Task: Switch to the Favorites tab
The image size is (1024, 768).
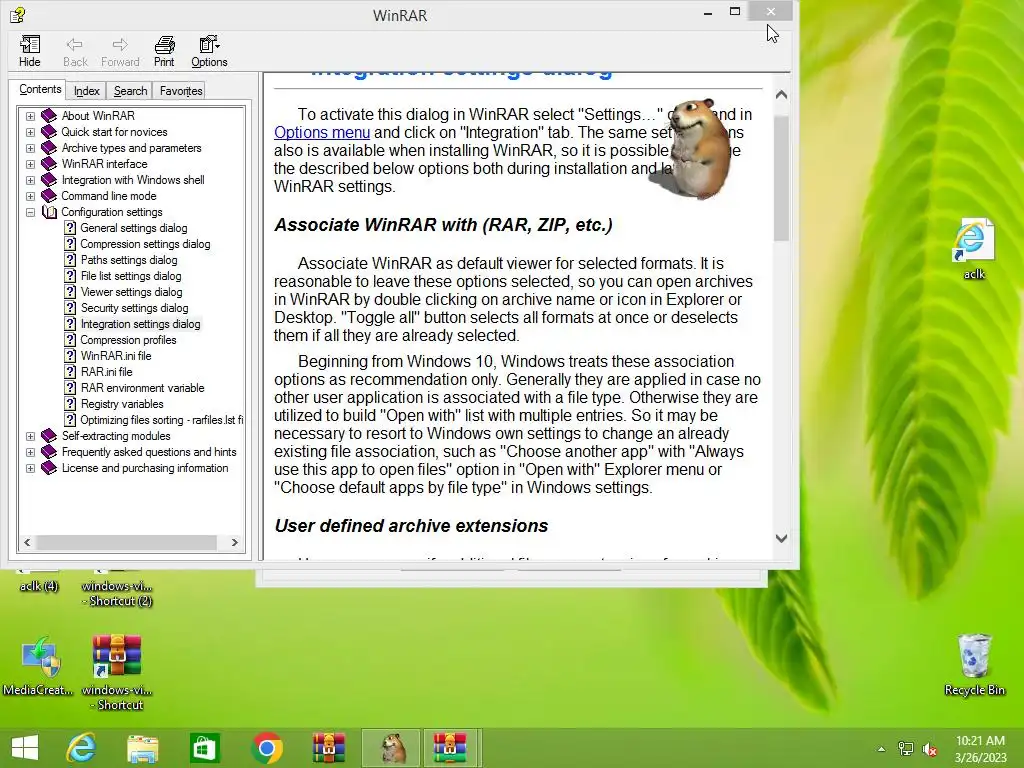Action: [181, 91]
